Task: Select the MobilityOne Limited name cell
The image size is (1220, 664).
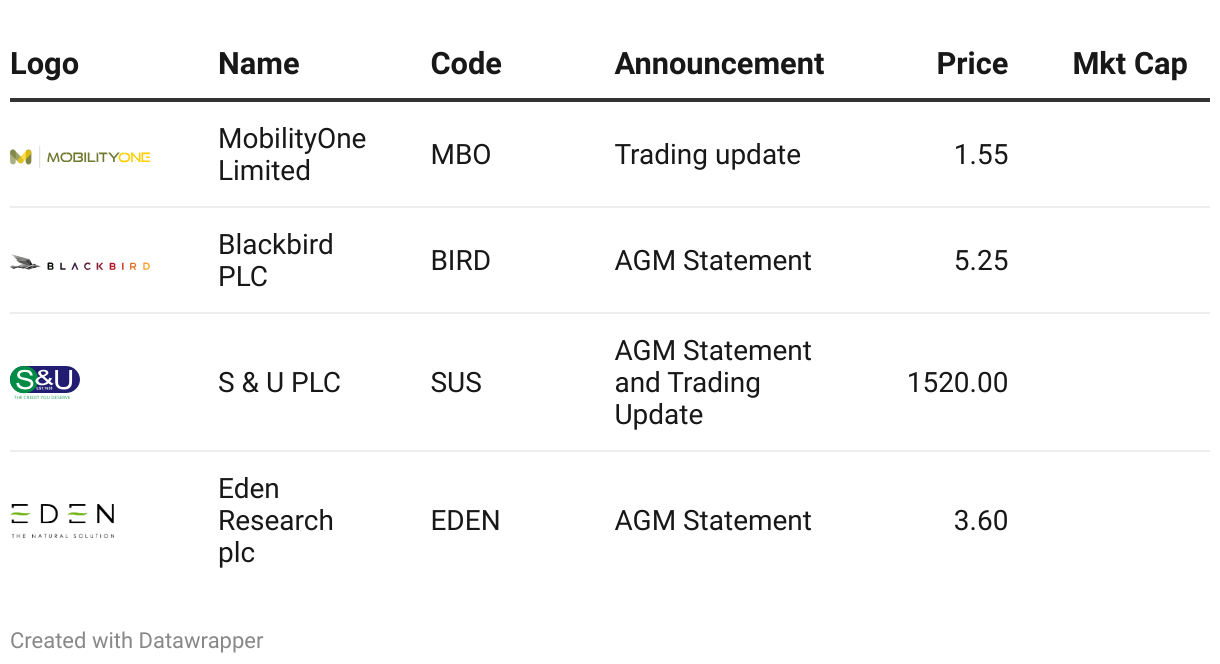Action: (x=292, y=154)
